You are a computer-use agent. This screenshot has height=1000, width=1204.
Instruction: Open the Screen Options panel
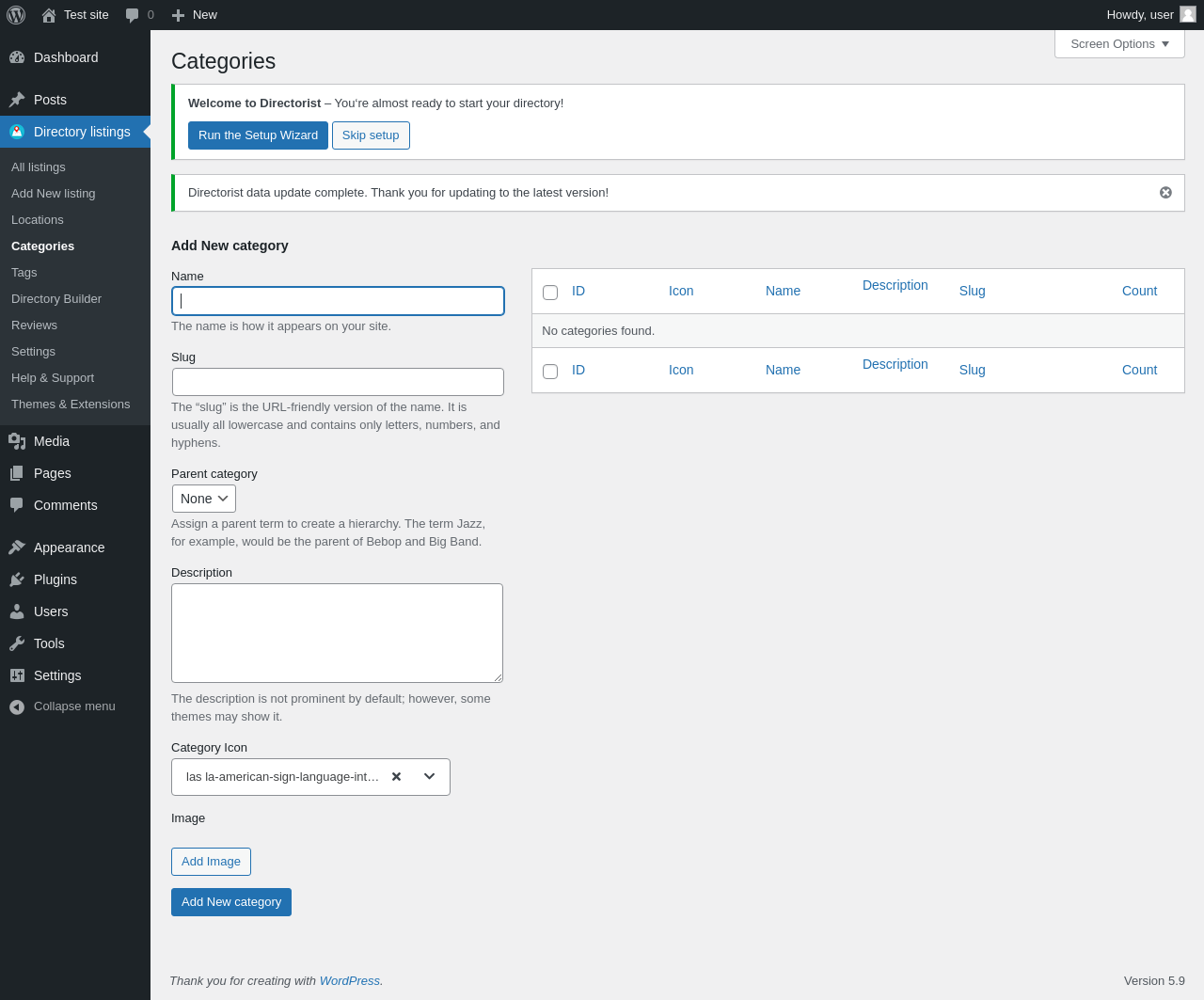pyautogui.click(x=1119, y=44)
